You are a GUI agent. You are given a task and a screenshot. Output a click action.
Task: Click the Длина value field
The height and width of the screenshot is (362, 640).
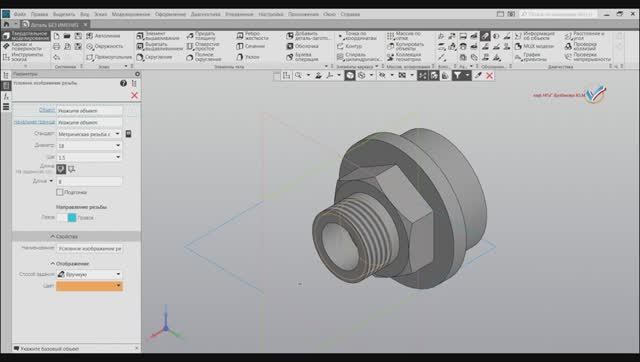89,181
